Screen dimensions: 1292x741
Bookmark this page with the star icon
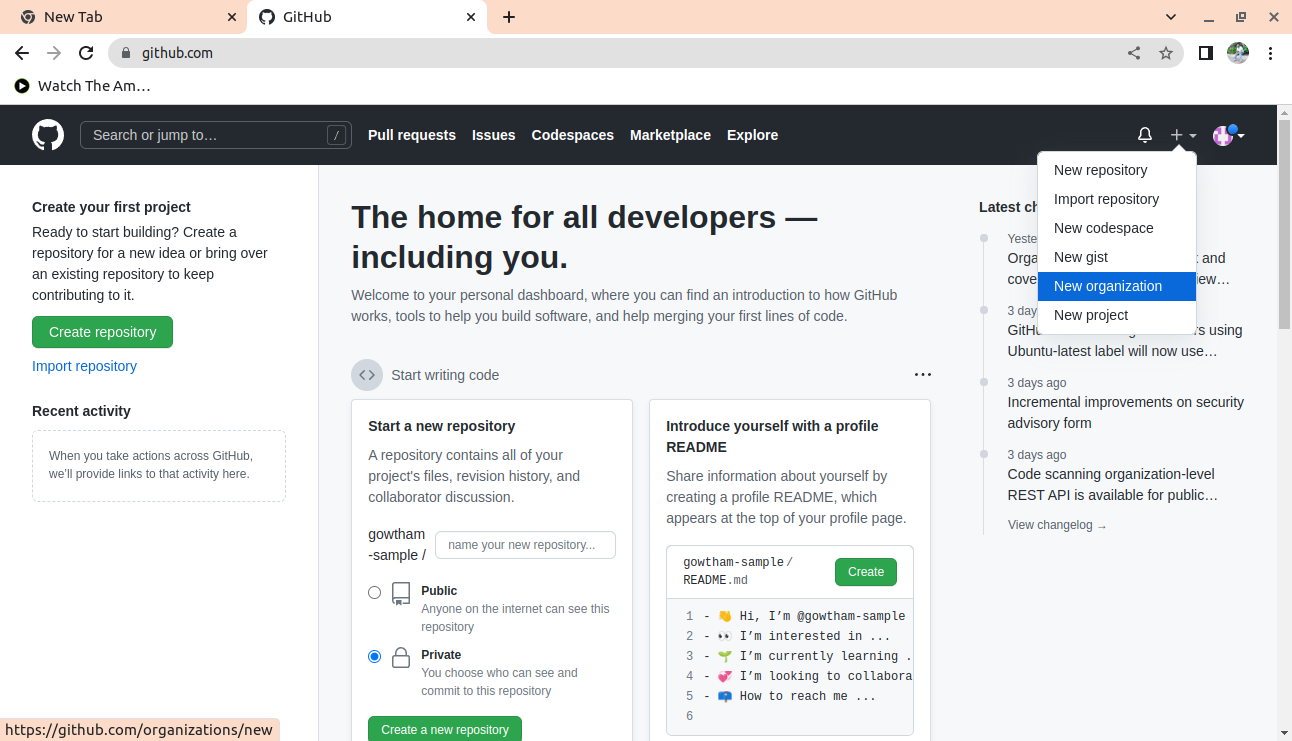point(1165,53)
